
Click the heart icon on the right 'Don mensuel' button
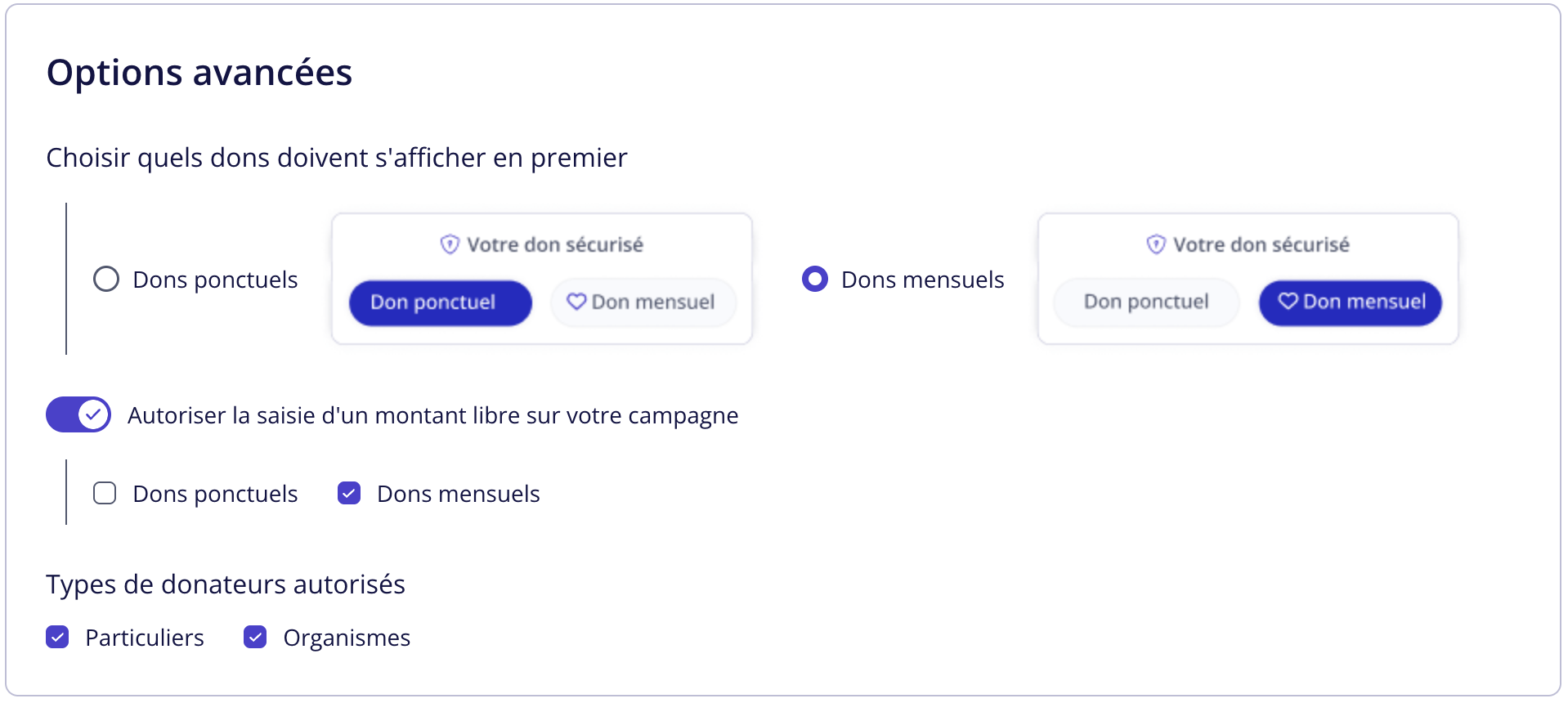(1287, 302)
